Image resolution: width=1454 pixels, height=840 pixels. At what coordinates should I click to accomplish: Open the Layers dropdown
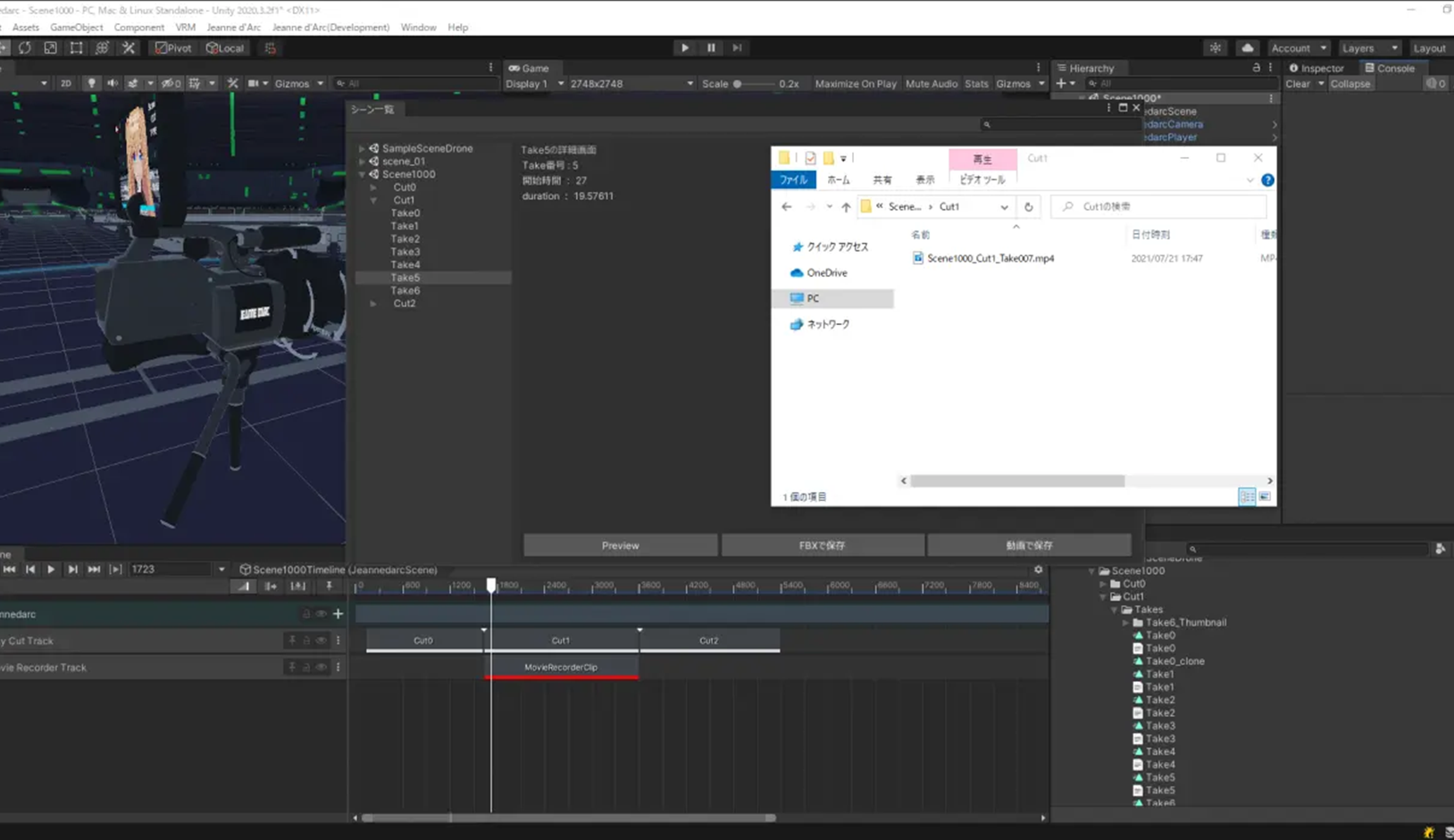pos(1368,48)
